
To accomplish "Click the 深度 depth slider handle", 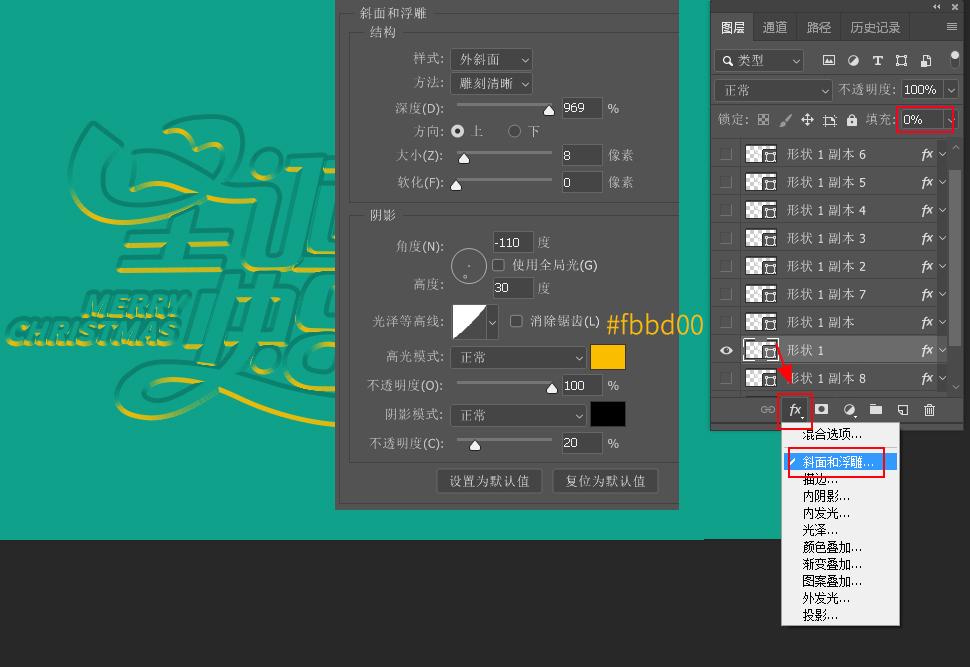I will tap(549, 110).
